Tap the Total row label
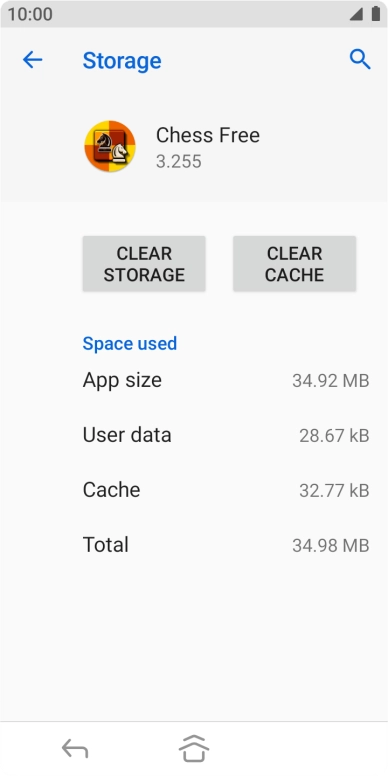This screenshot has height=776, width=388. [105, 544]
